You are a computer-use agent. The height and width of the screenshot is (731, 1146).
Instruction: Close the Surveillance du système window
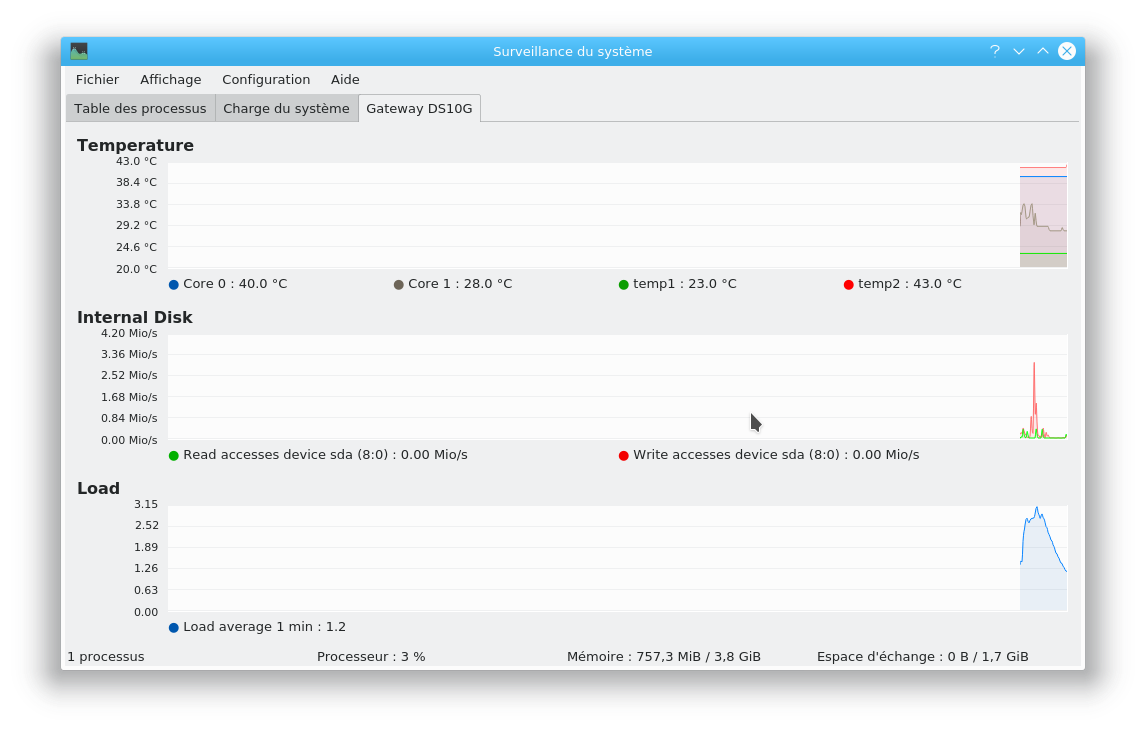coord(1067,51)
